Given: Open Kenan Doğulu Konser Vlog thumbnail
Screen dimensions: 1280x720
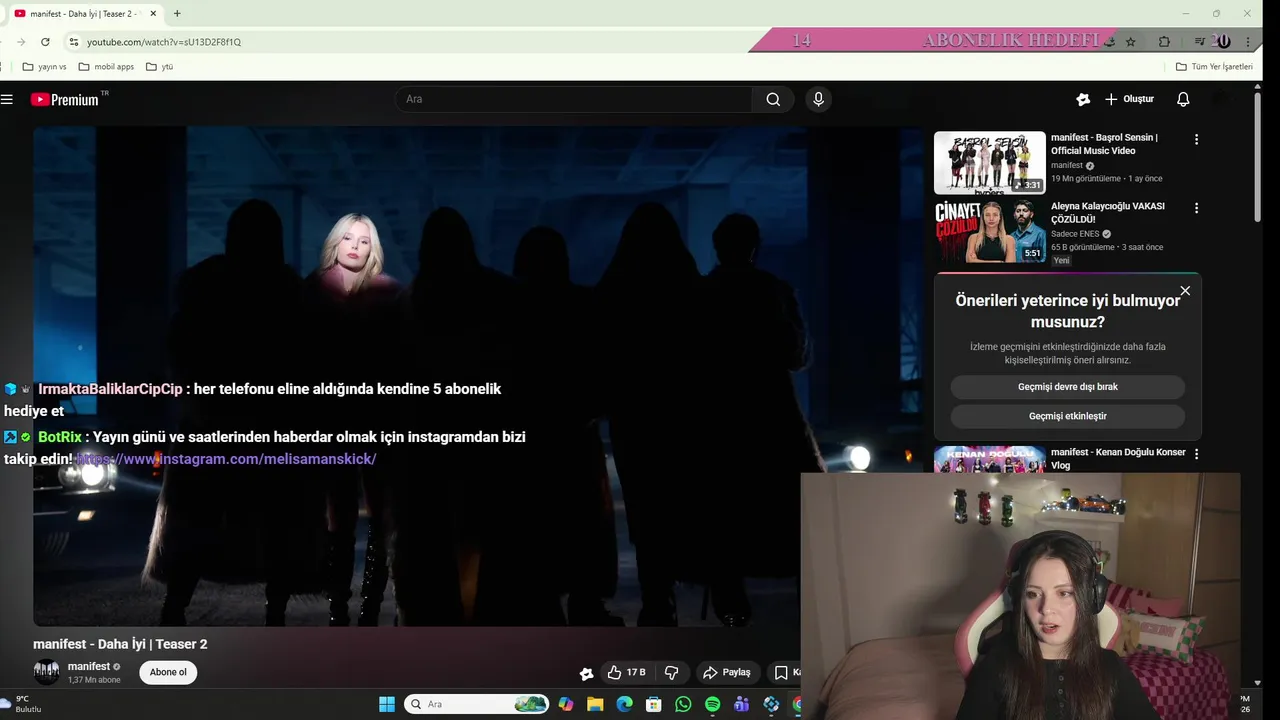Looking at the screenshot, I should 990,459.
